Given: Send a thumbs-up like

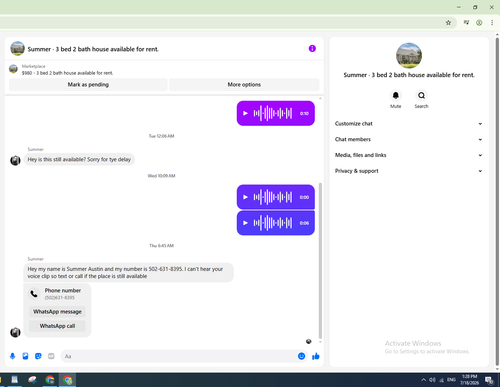Looking at the screenshot, I should [x=316, y=356].
